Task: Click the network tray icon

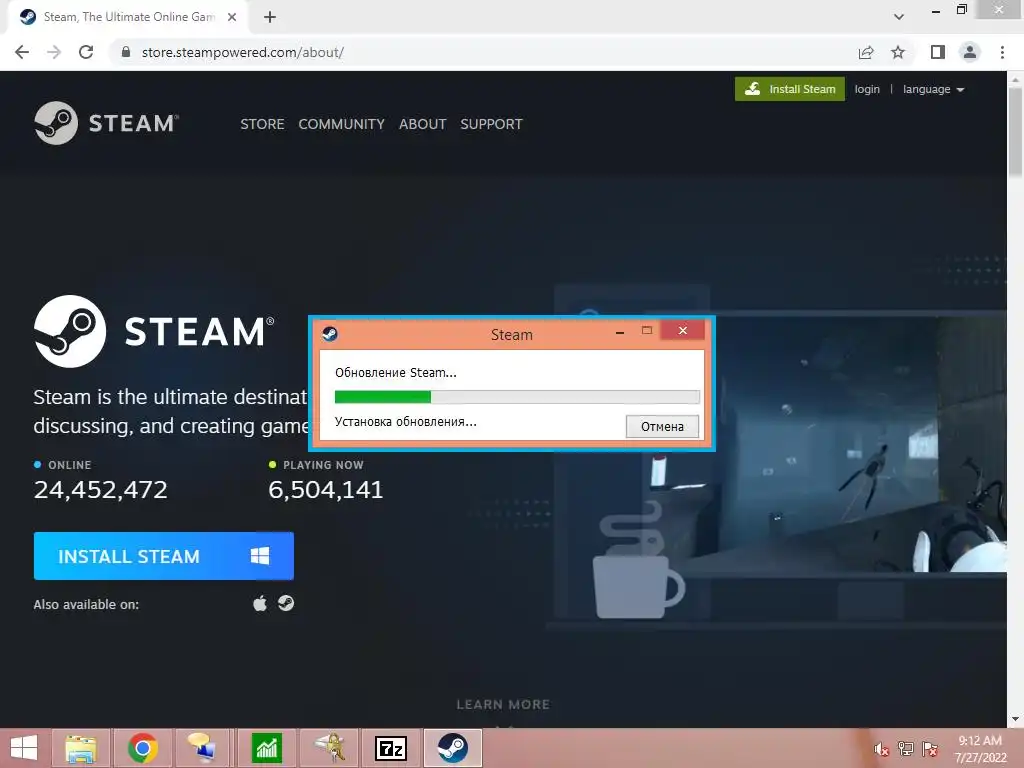Action: [905, 749]
